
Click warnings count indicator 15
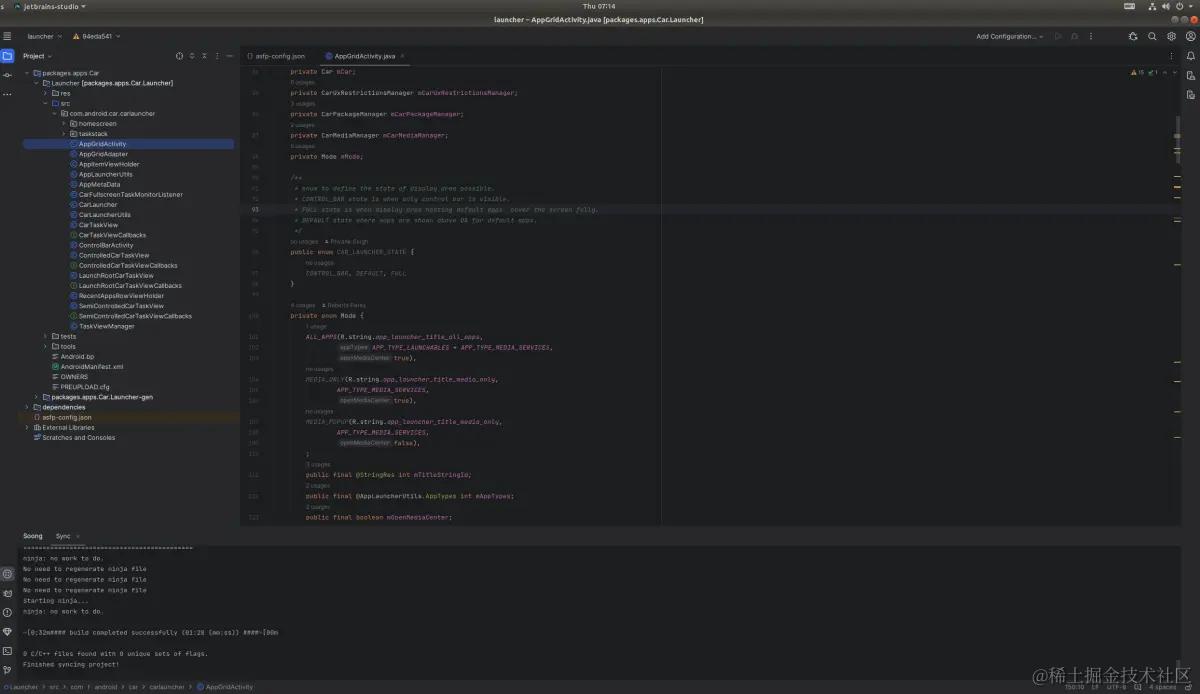point(1138,72)
